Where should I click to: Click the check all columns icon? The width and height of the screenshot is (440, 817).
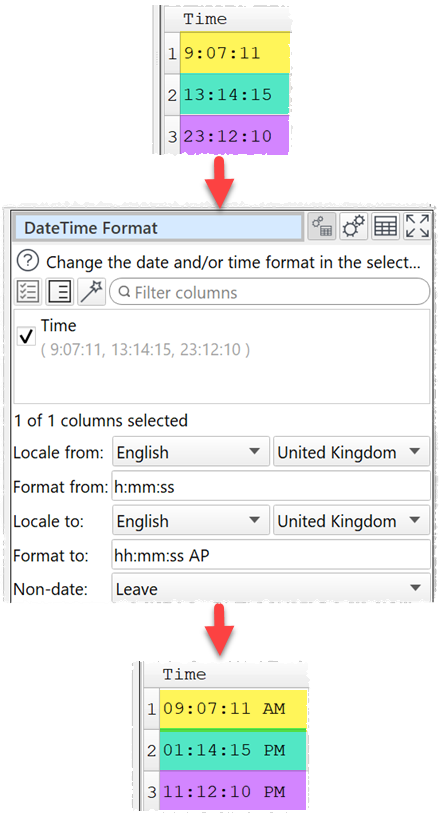pyautogui.click(x=28, y=292)
